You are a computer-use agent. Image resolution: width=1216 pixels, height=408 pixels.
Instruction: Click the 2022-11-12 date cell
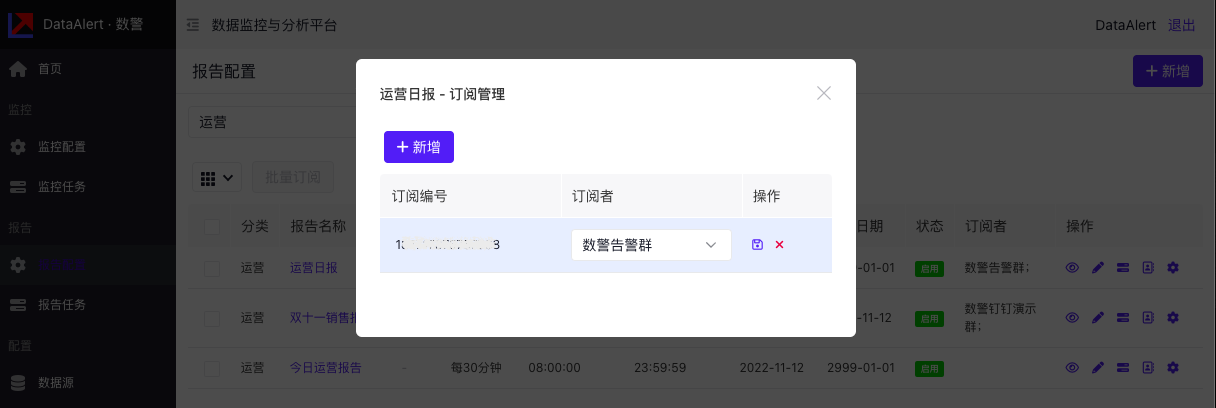pos(772,368)
